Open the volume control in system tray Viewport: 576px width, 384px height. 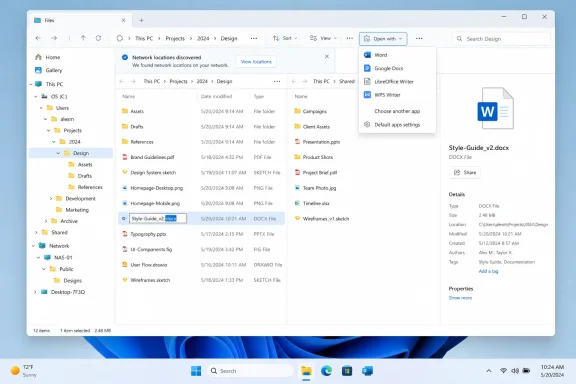click(x=515, y=371)
